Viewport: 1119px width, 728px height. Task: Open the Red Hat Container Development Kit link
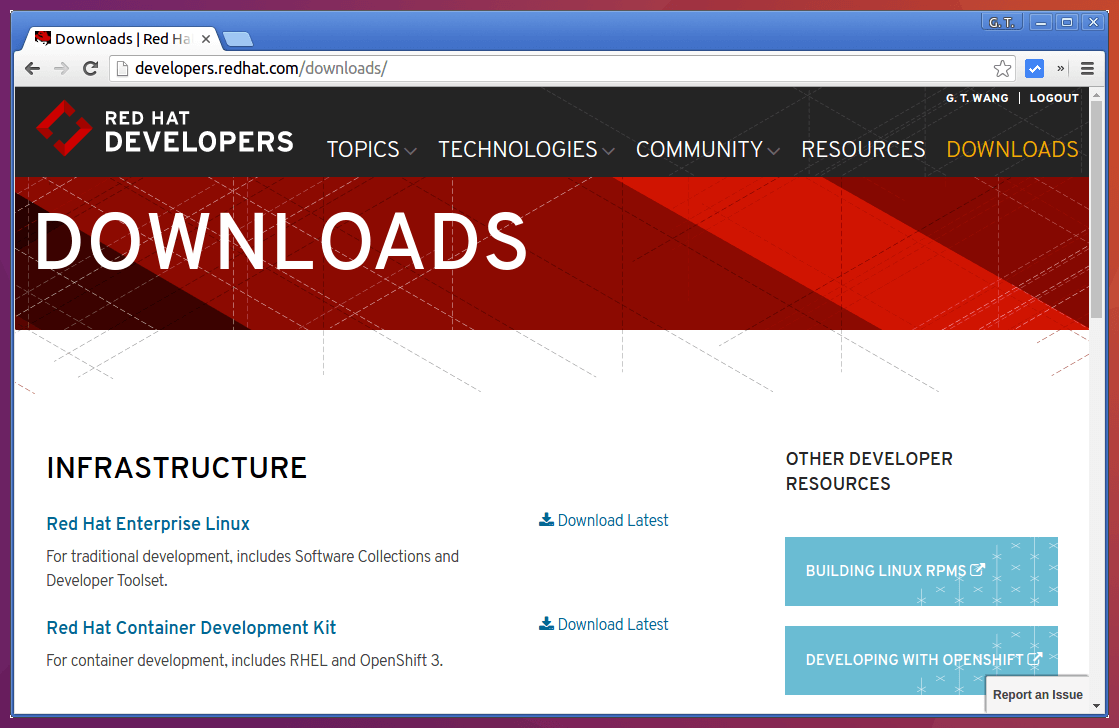(x=191, y=628)
